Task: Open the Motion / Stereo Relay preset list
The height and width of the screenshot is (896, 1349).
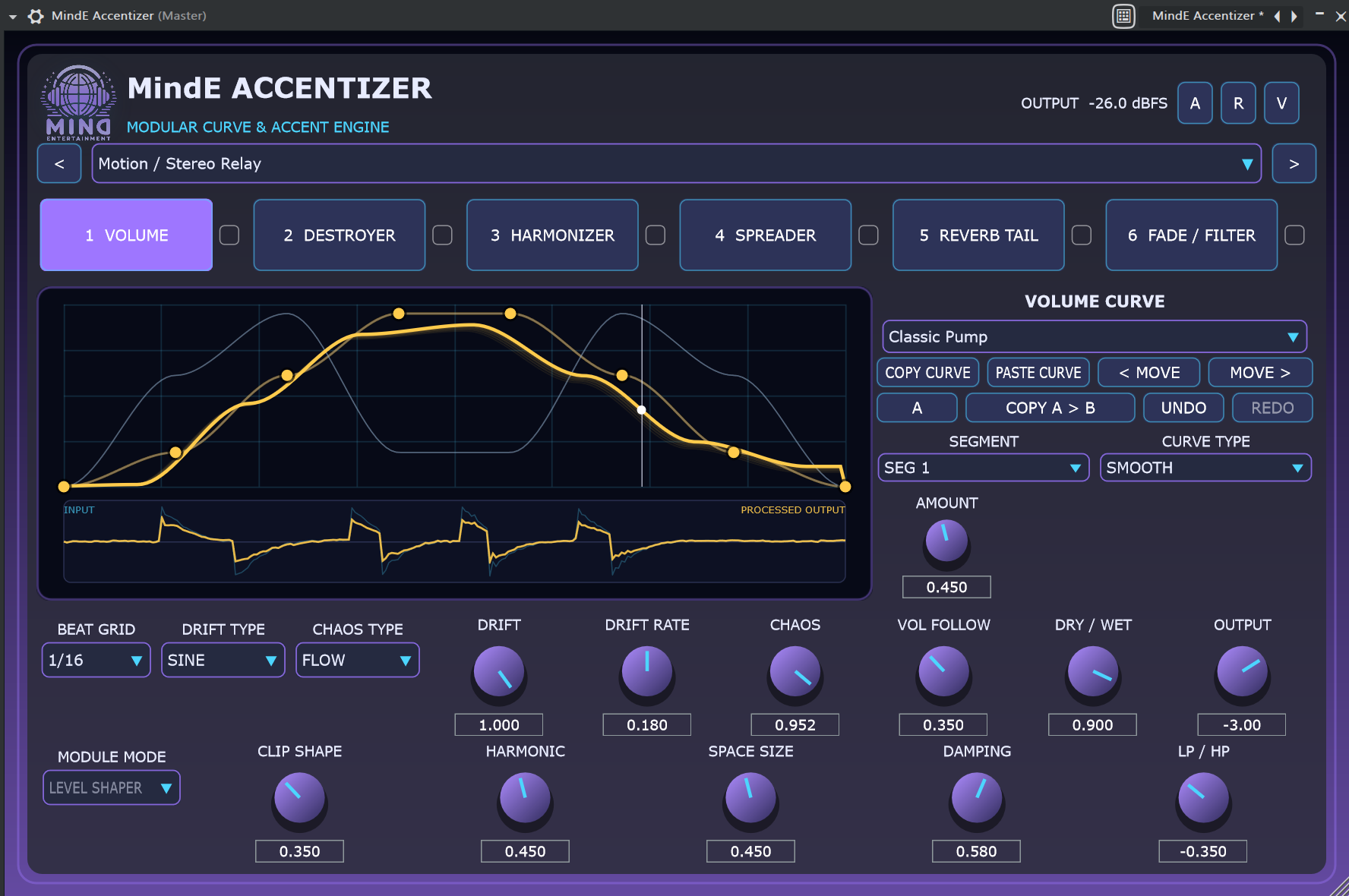Action: coord(676,163)
